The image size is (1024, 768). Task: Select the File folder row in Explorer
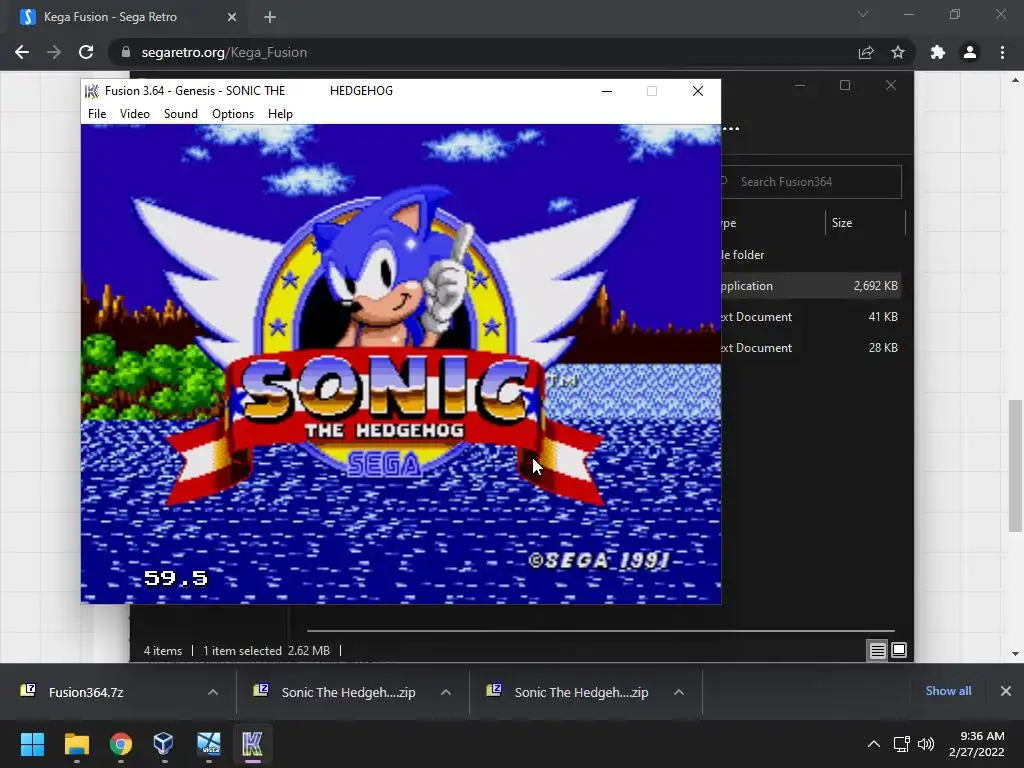810,255
